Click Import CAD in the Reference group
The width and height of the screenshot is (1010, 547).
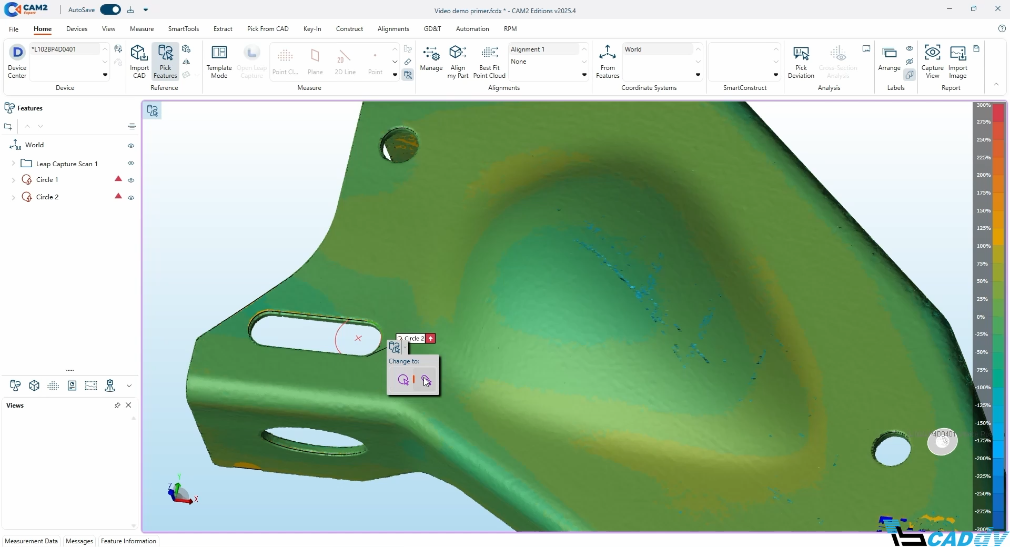139,62
